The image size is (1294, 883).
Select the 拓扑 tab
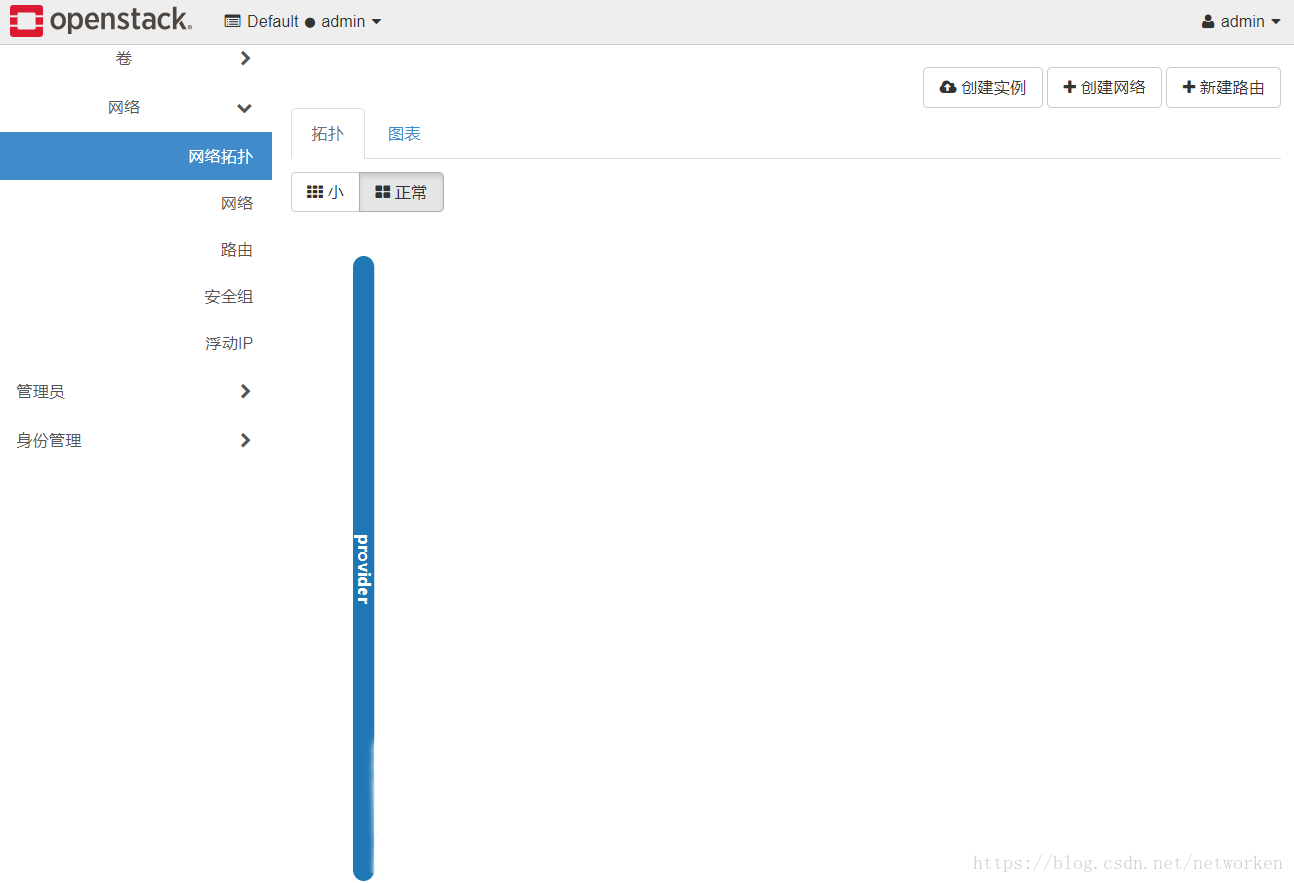[328, 132]
